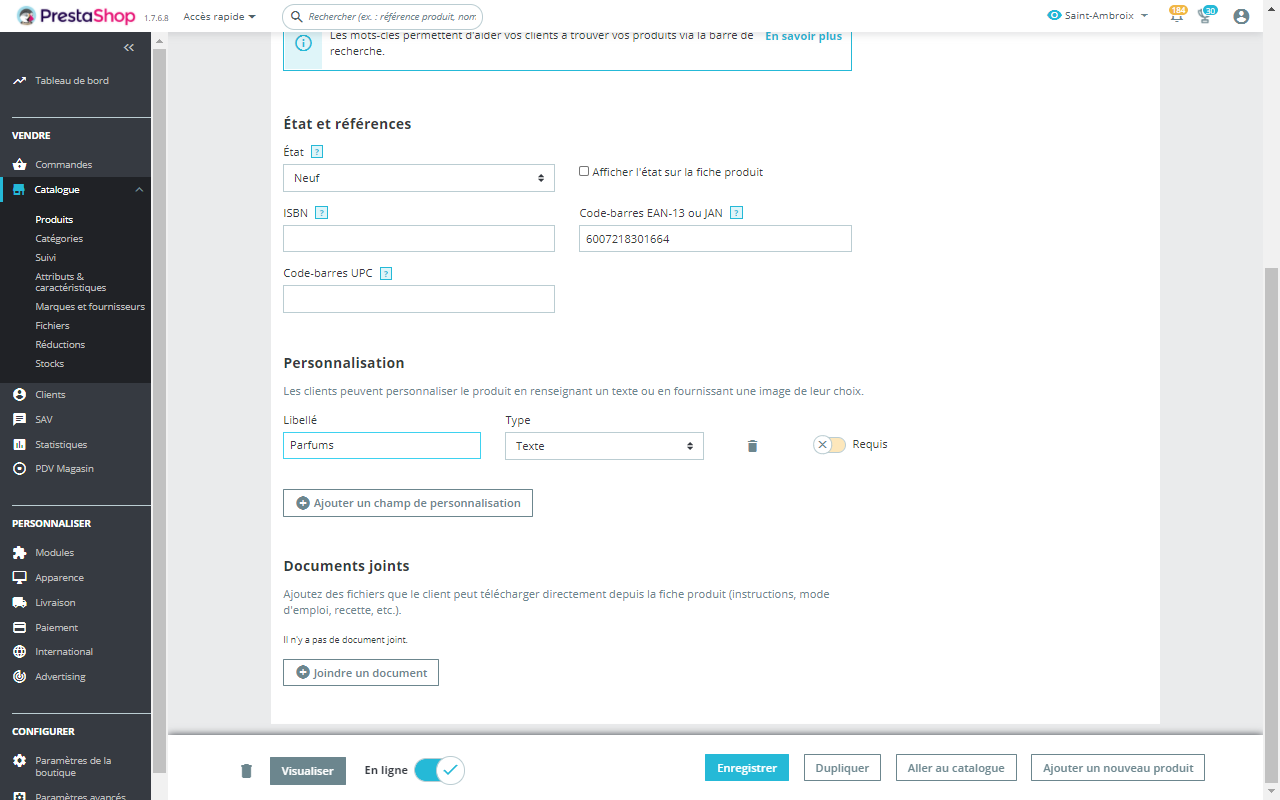Viewport: 1280px width, 800px height.
Task: Click the ISBN help question icon
Action: point(321,213)
